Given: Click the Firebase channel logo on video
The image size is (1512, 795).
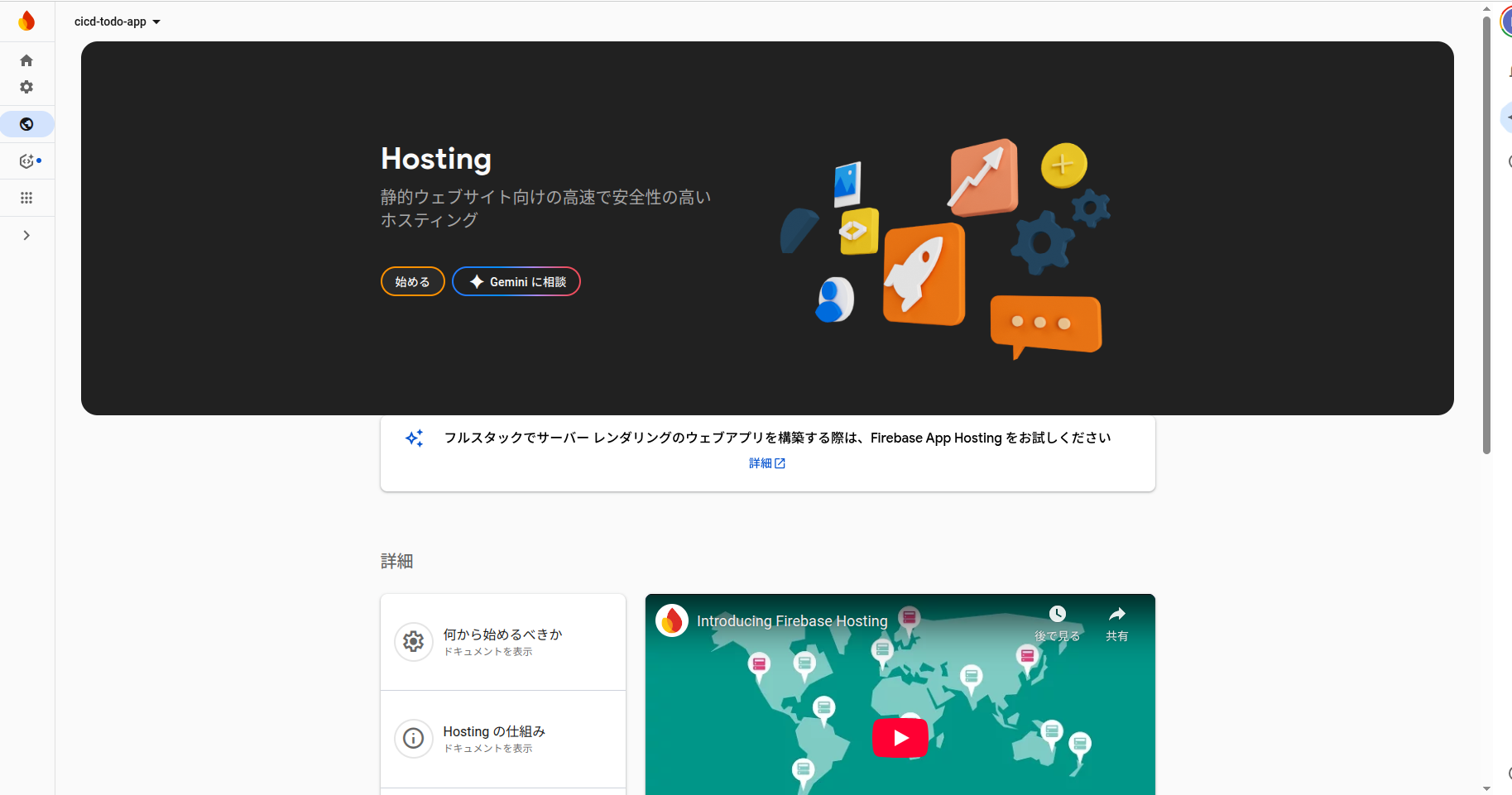Looking at the screenshot, I should 672,620.
